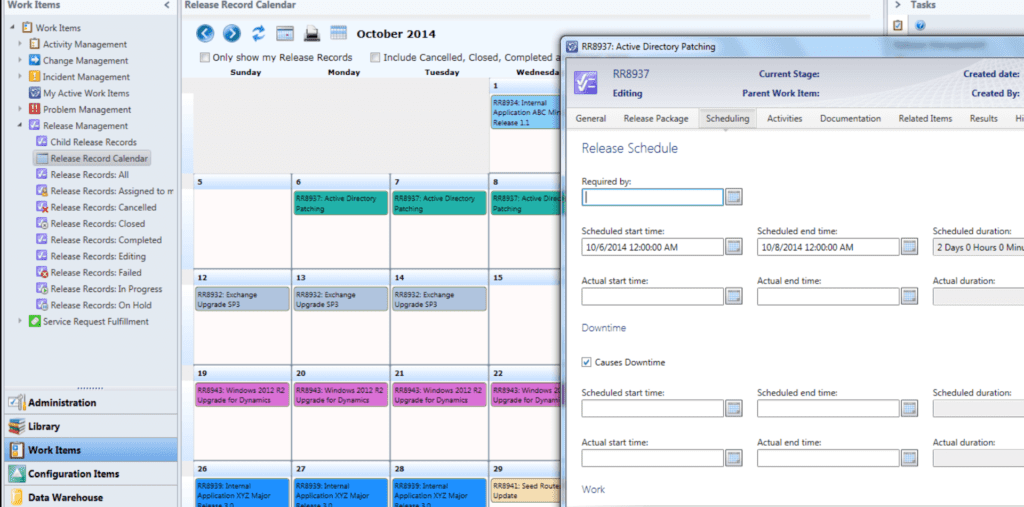Go to previous month with back arrow

click(x=206, y=33)
